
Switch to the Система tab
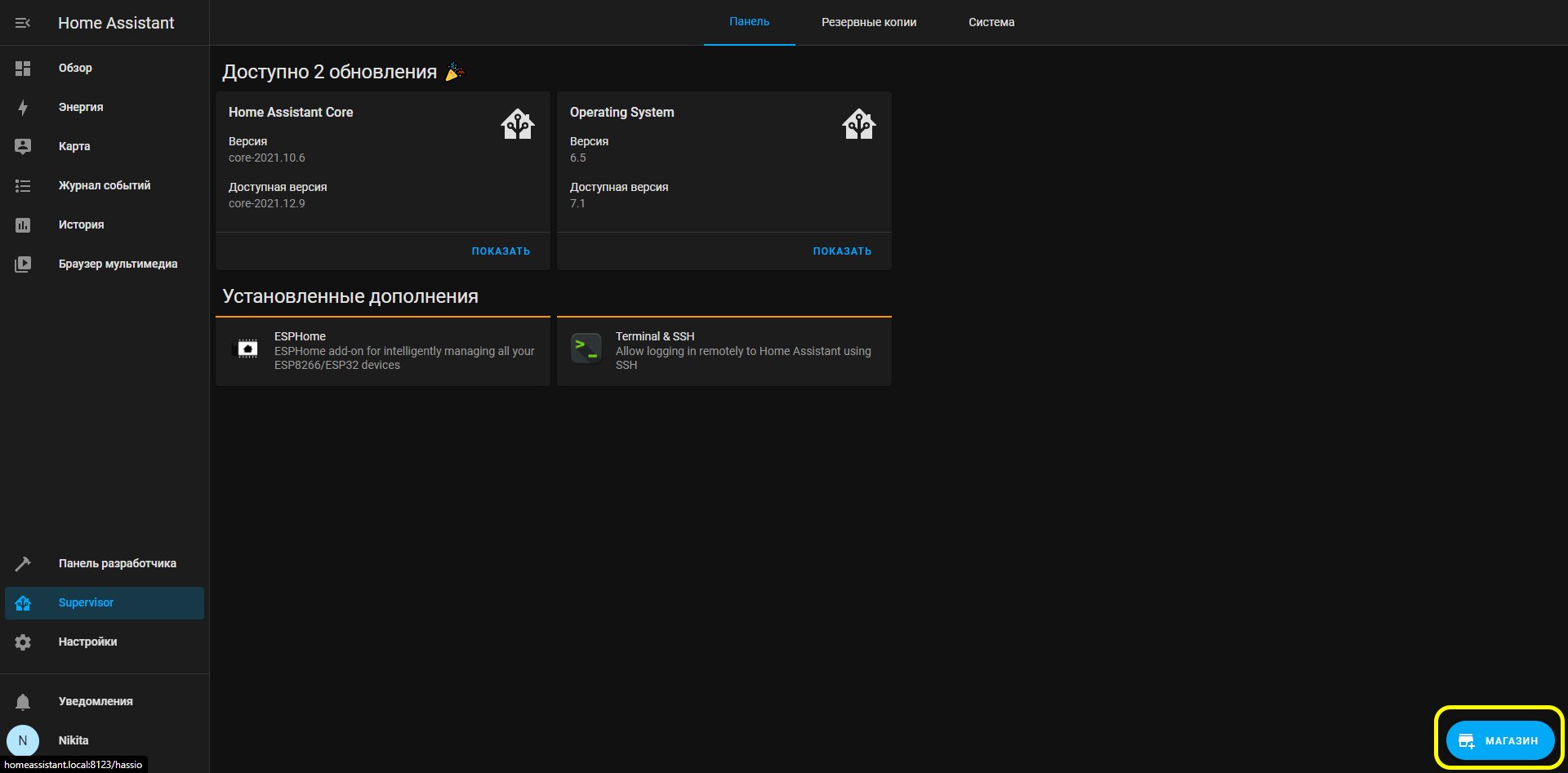[x=991, y=22]
